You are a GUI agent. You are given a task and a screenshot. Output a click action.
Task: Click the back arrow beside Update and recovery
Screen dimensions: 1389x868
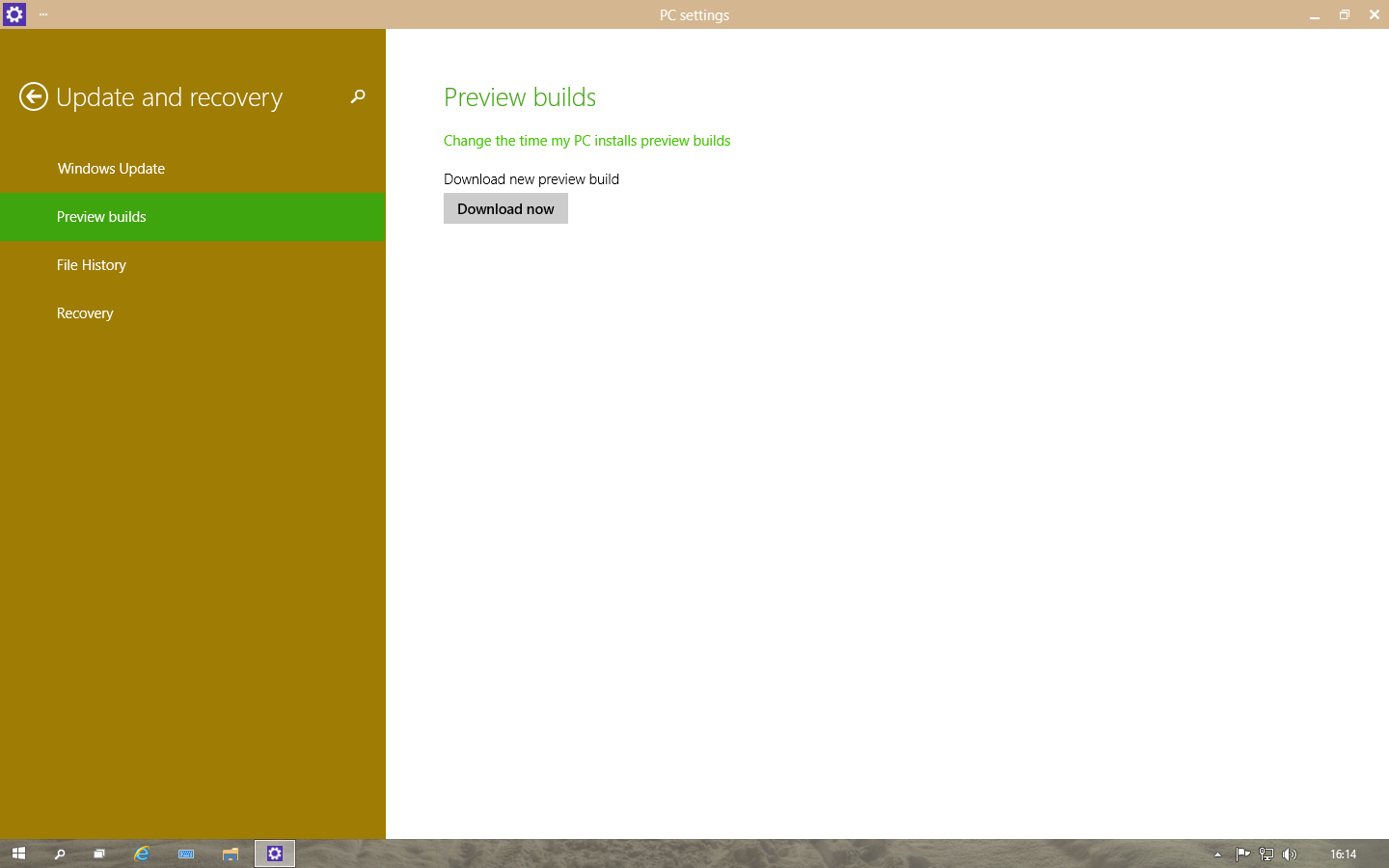34,96
